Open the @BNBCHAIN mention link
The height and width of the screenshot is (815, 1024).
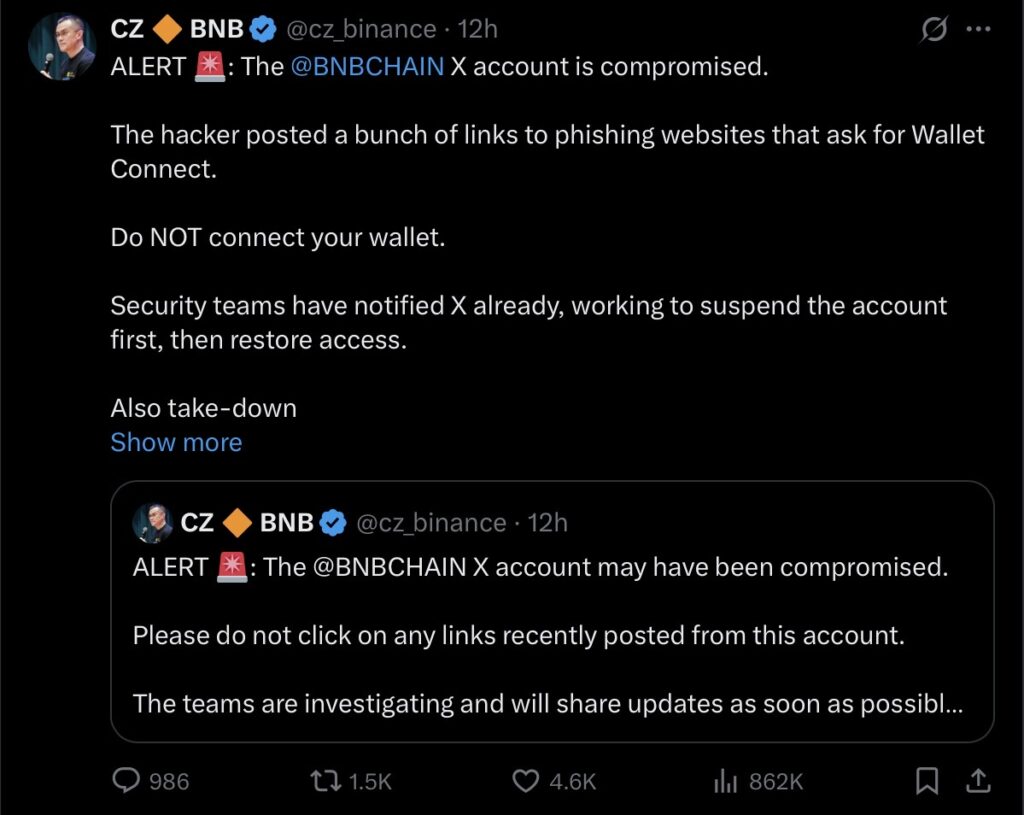coord(368,67)
